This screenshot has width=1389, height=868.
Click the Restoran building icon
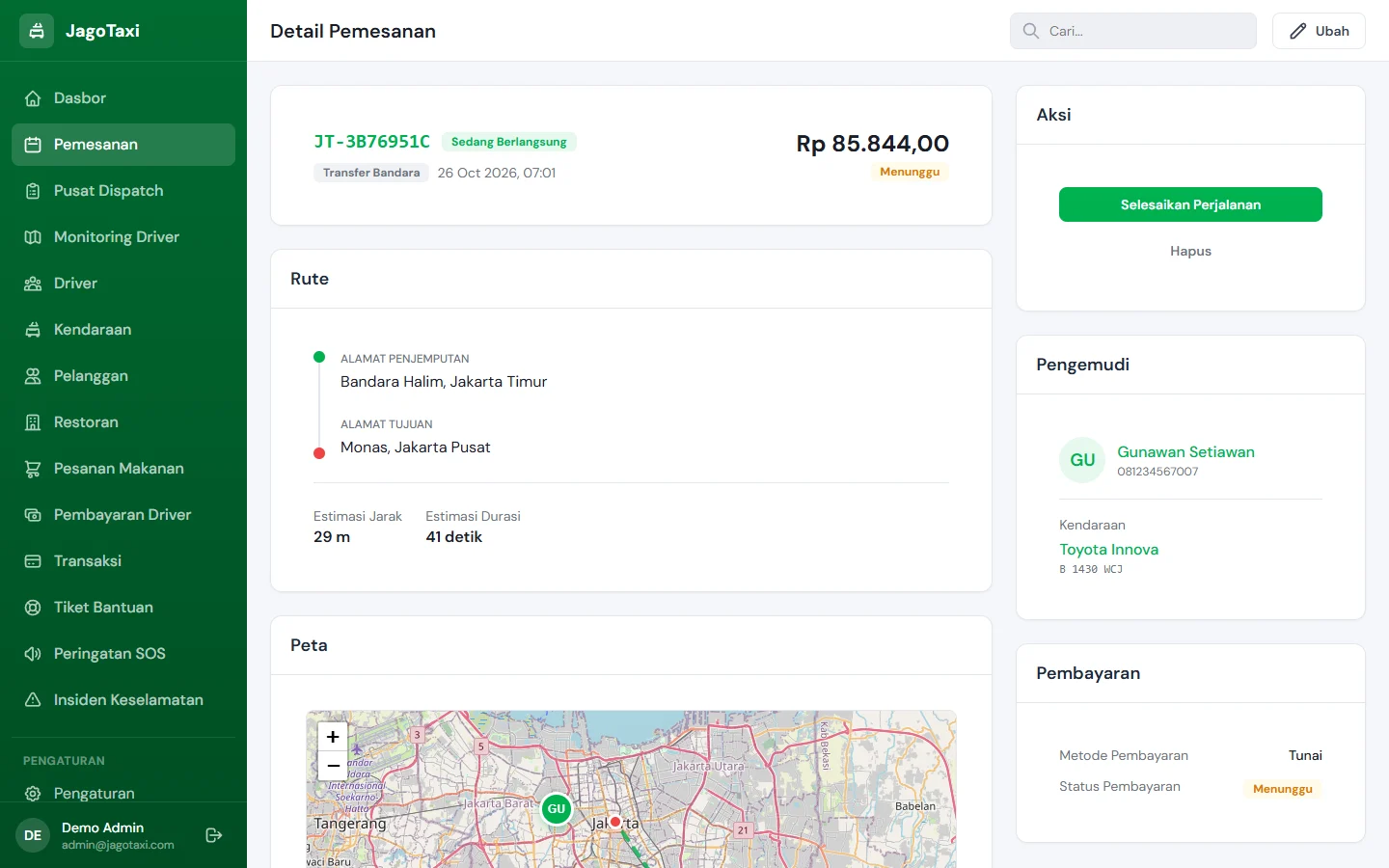tap(33, 422)
